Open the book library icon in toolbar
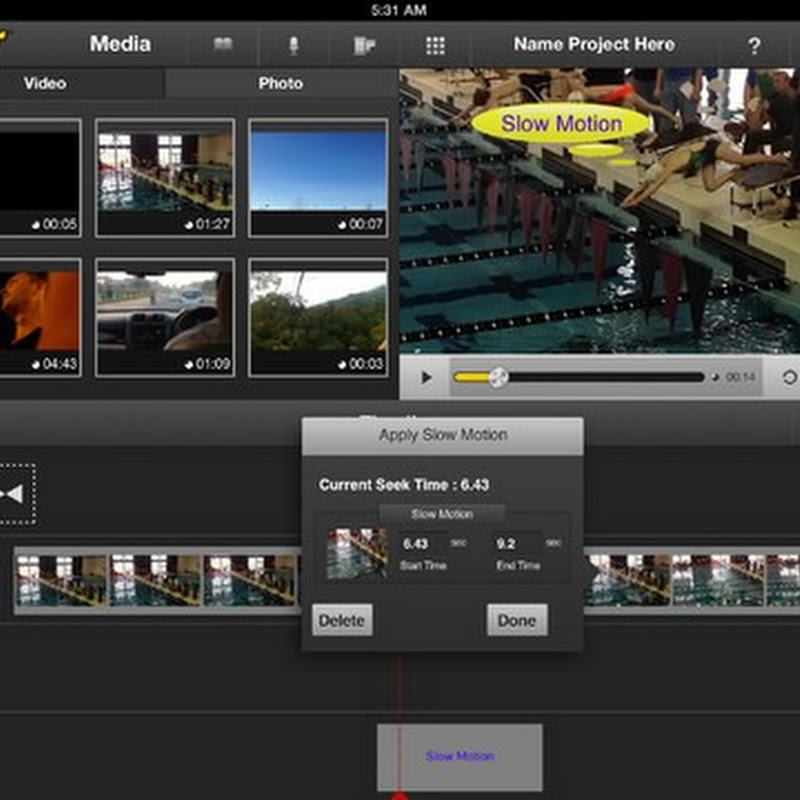Viewport: 800px width, 800px height. [x=223, y=45]
